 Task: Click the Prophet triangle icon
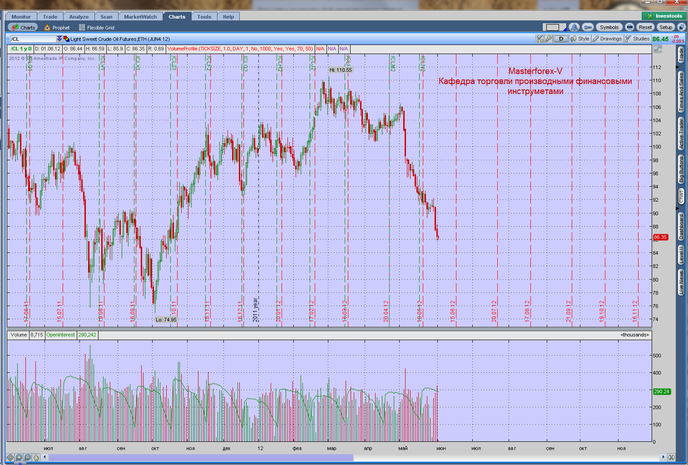(47, 28)
